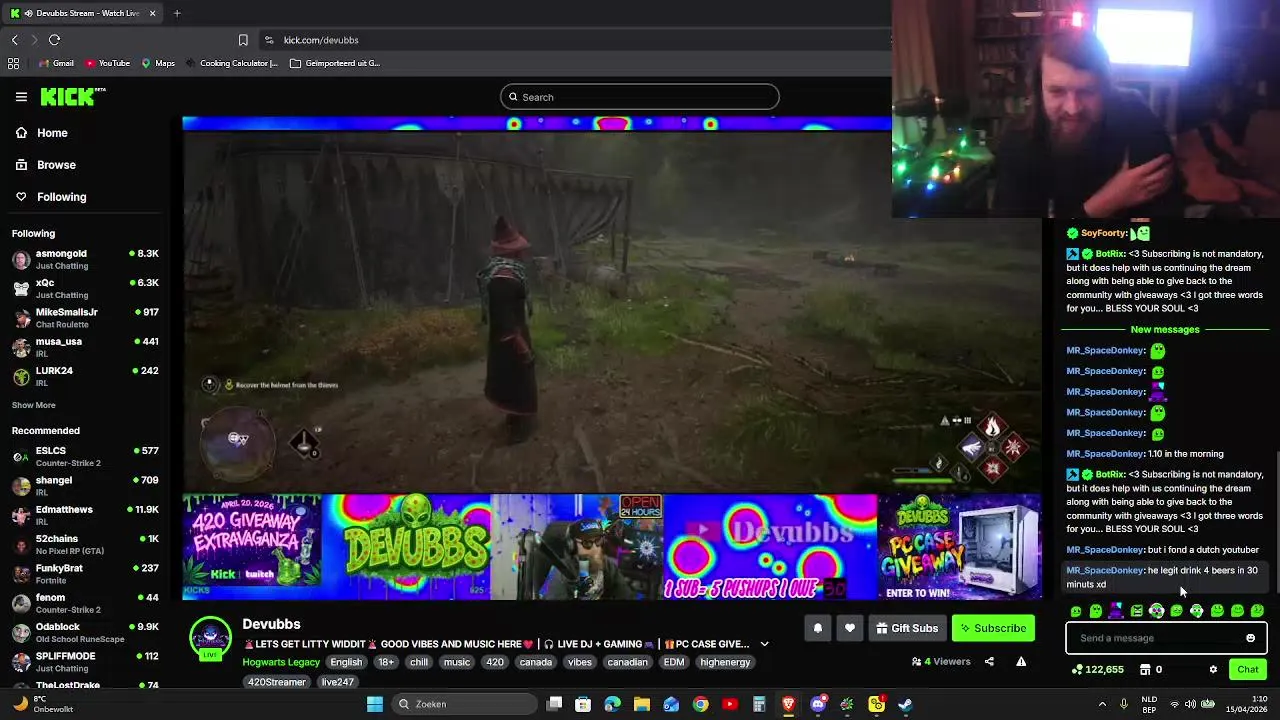Follow Devubbs with the heart button
Image resolution: width=1280 pixels, height=720 pixels.
(x=849, y=628)
